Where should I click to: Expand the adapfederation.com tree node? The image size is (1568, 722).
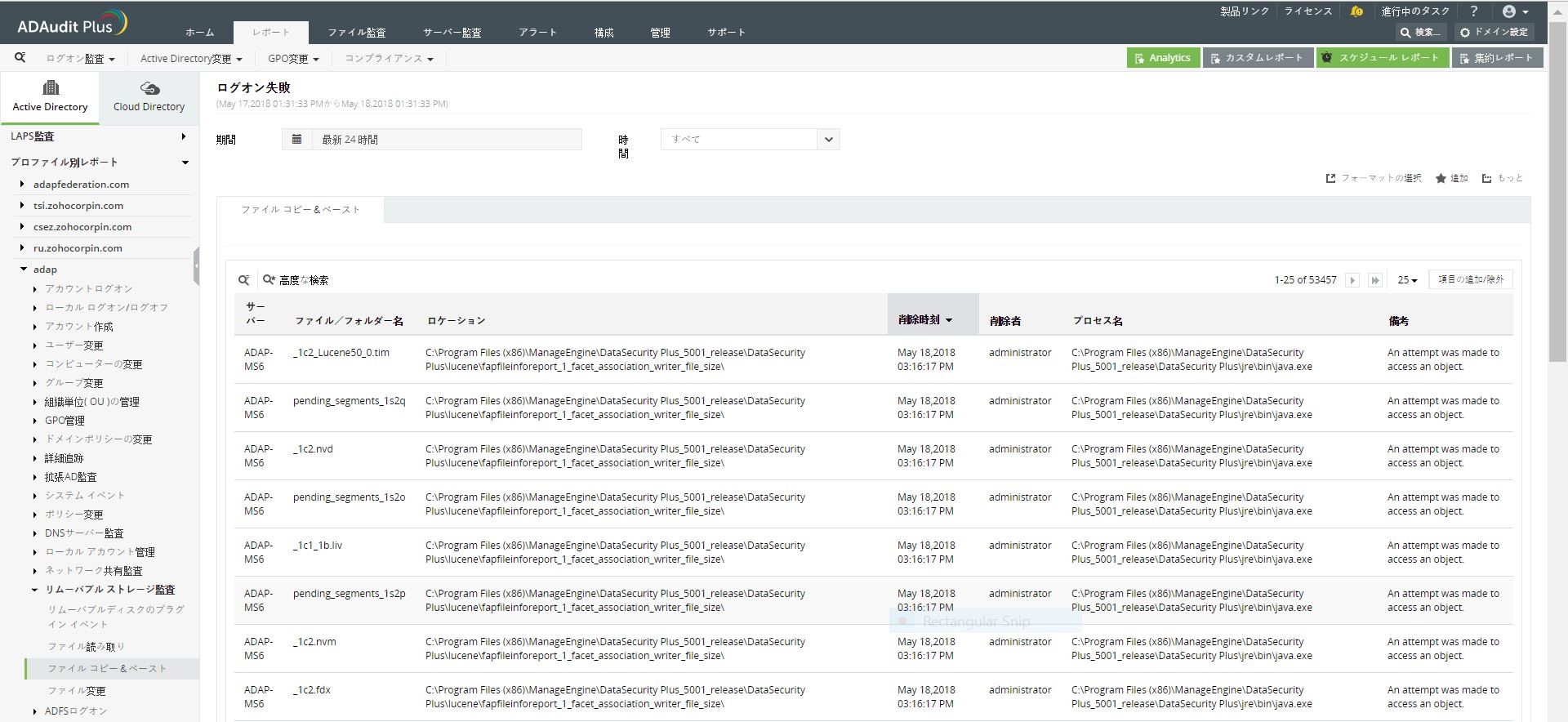click(22, 185)
